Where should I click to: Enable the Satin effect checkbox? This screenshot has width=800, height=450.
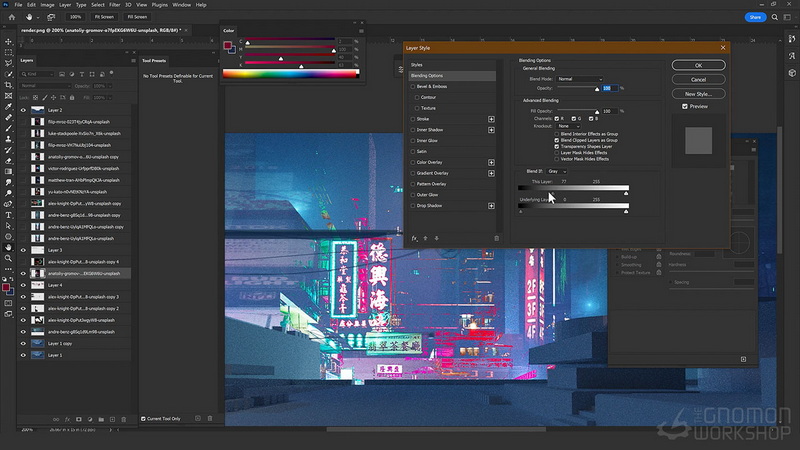tap(413, 152)
